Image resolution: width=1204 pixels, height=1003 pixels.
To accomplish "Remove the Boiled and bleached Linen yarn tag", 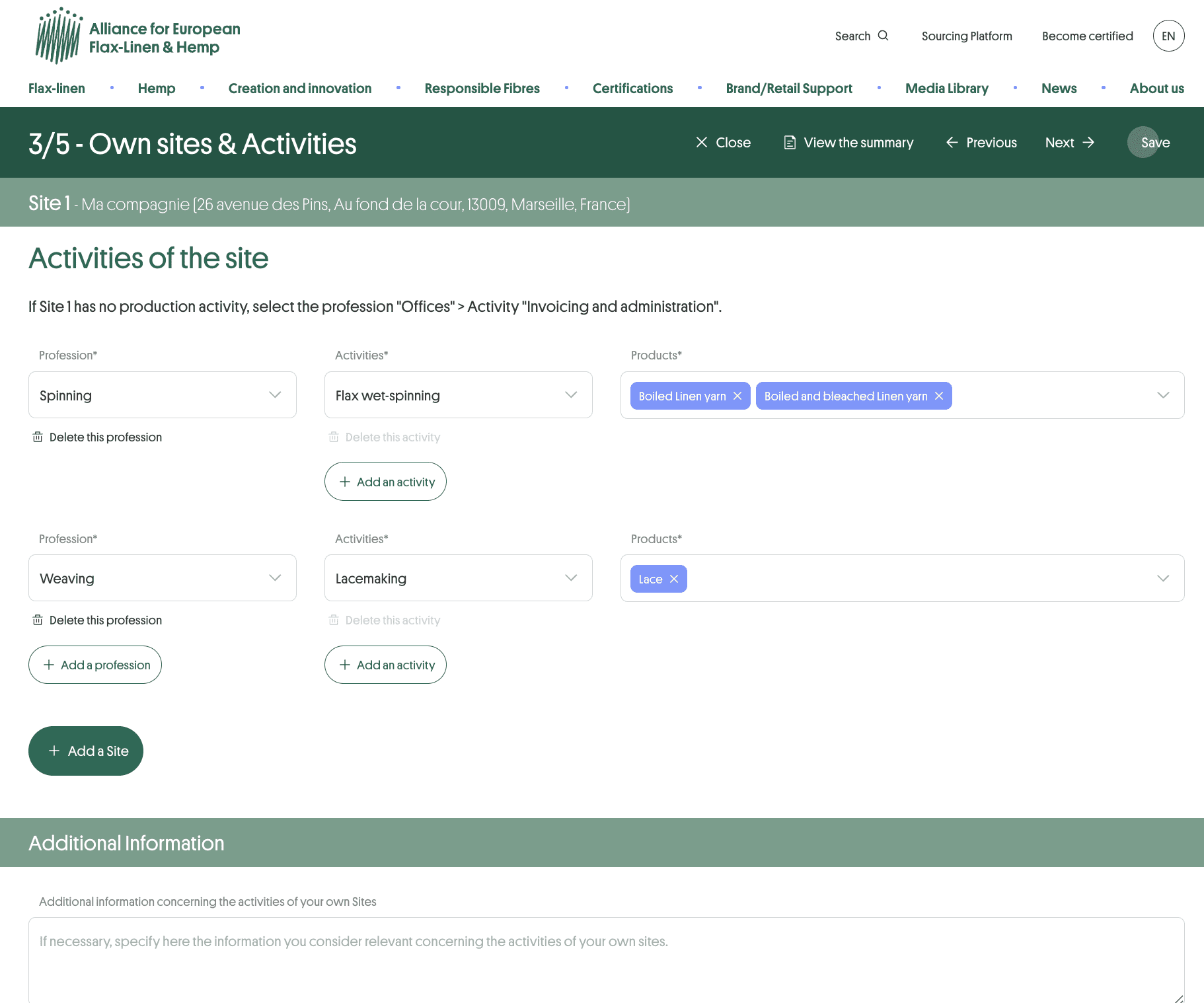I will pyautogui.click(x=939, y=396).
